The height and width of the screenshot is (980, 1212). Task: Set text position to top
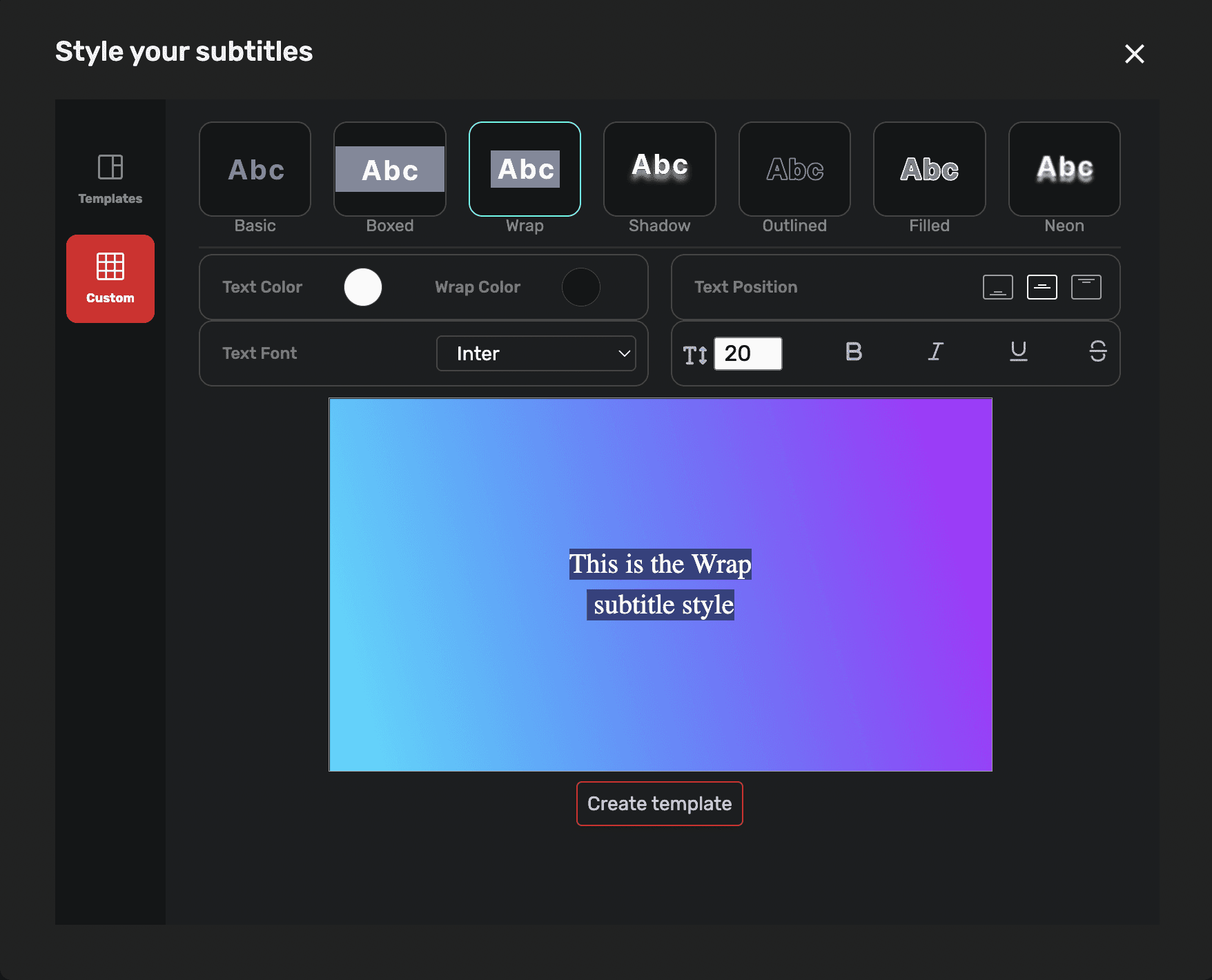1086,287
